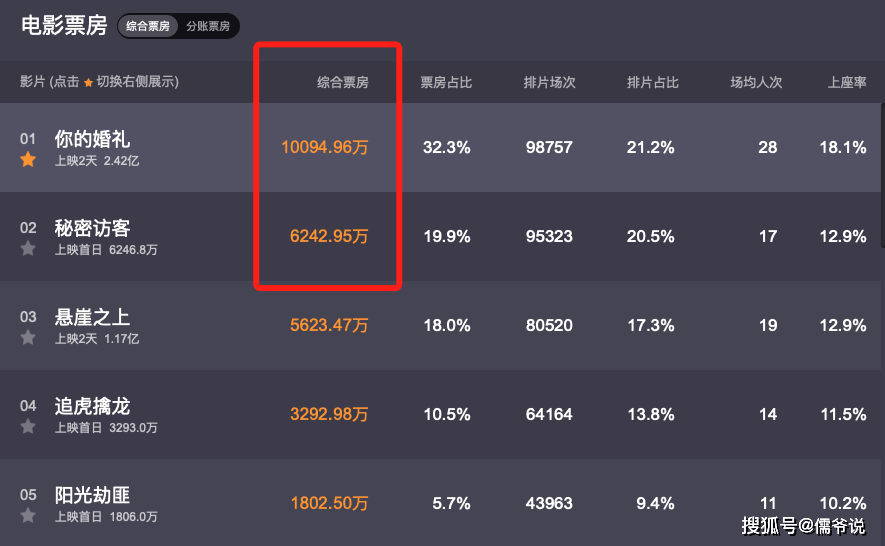Sort by 票房占比 column header

point(446,82)
